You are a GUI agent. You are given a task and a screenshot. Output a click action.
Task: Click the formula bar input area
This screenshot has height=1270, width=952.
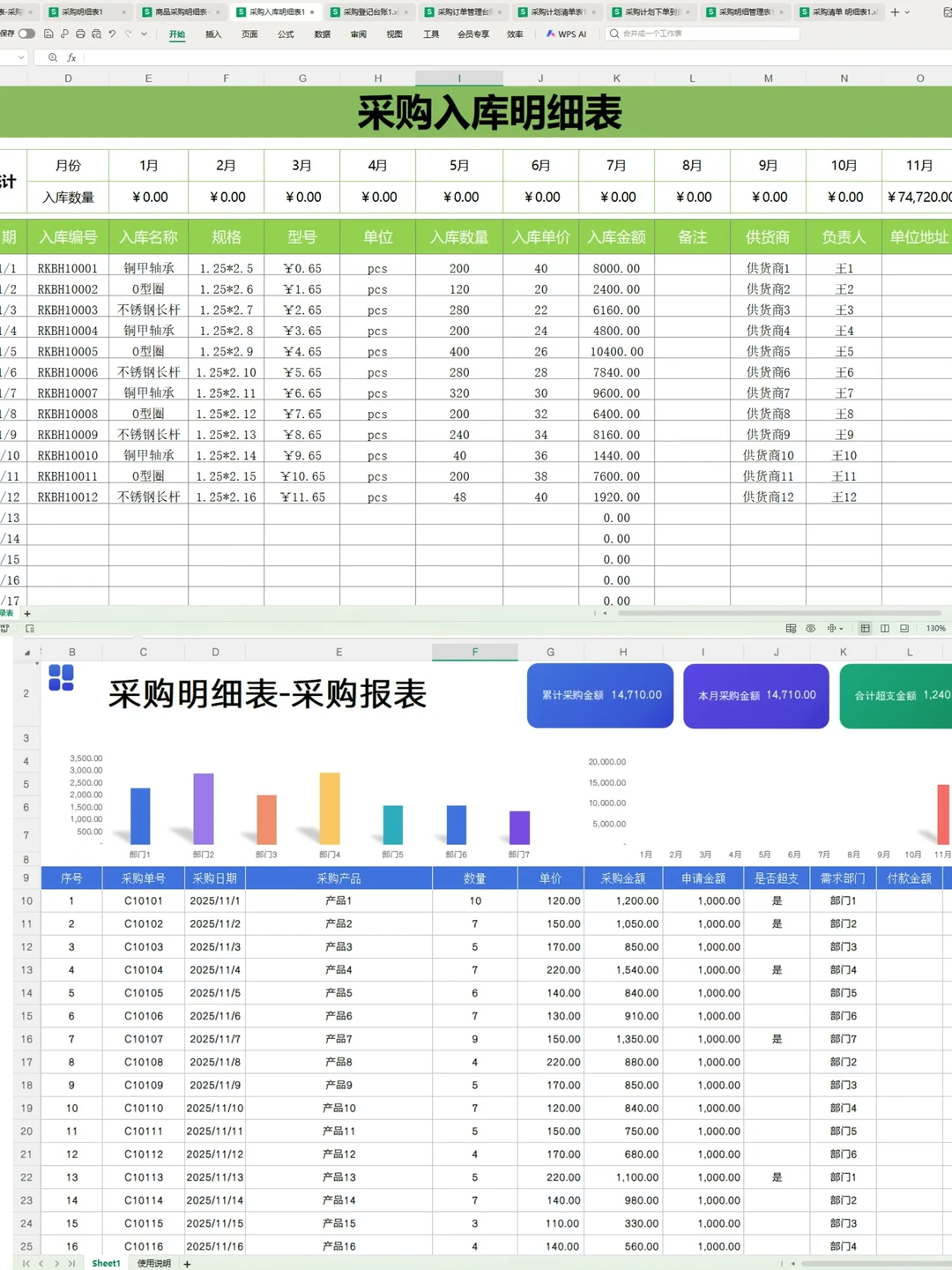516,57
